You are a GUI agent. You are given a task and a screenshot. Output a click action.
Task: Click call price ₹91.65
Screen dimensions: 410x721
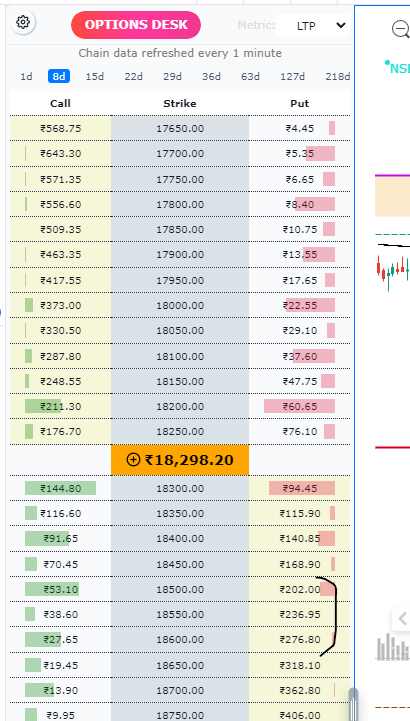(61, 538)
